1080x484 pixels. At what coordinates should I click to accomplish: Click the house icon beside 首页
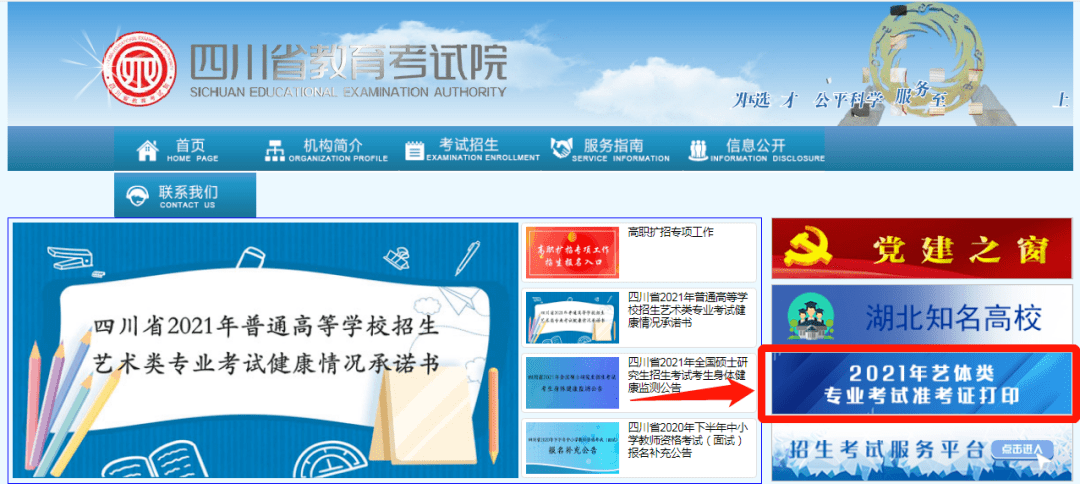pos(147,150)
